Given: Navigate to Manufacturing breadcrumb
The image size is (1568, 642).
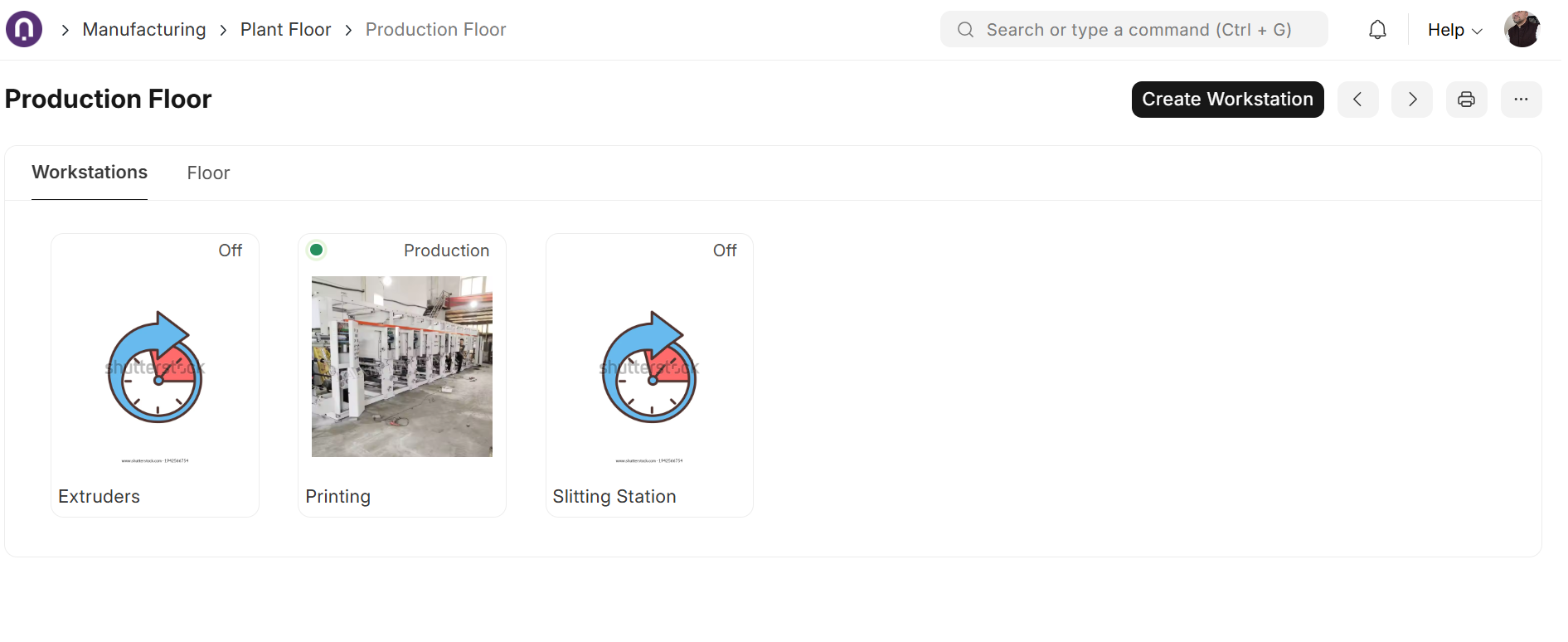Looking at the screenshot, I should [144, 30].
